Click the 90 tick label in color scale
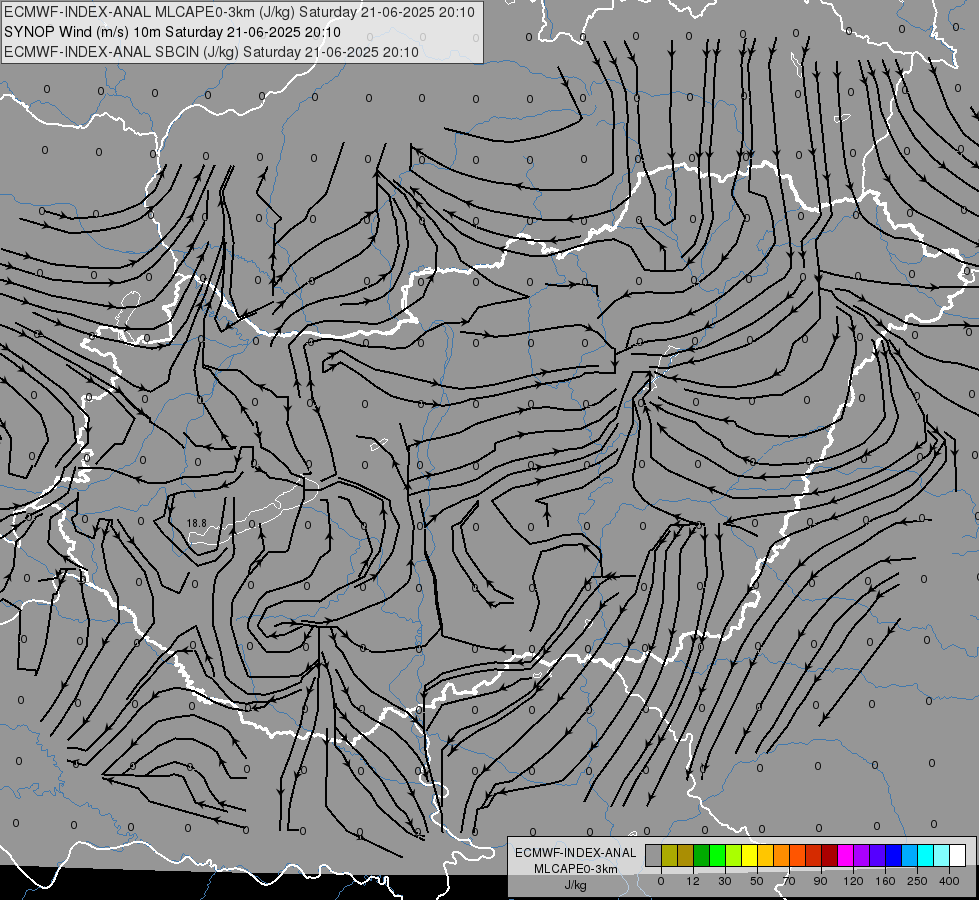The height and width of the screenshot is (900, 979). point(820,881)
